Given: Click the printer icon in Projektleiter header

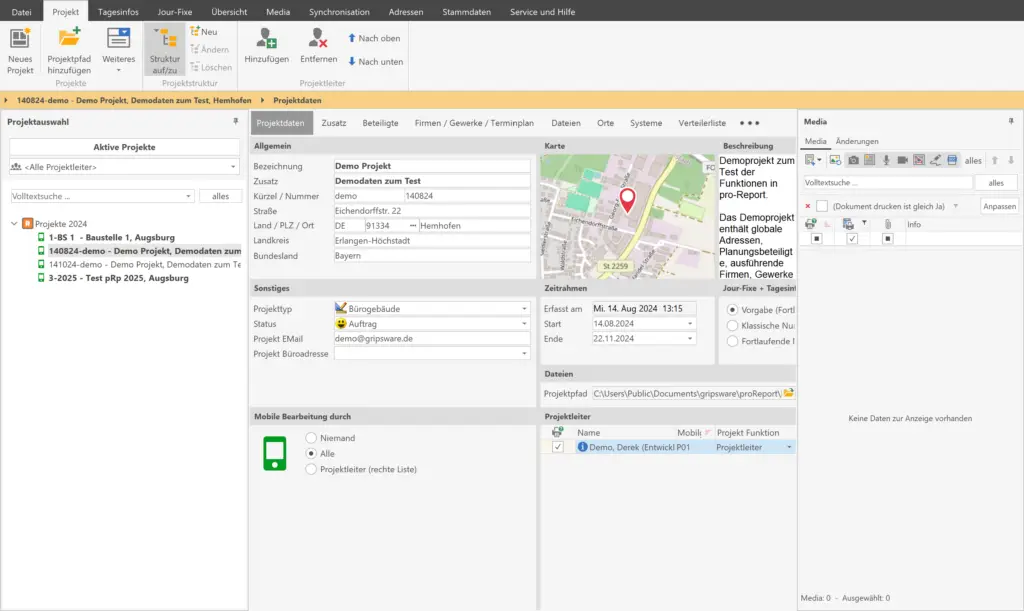Looking at the screenshot, I should point(557,432).
